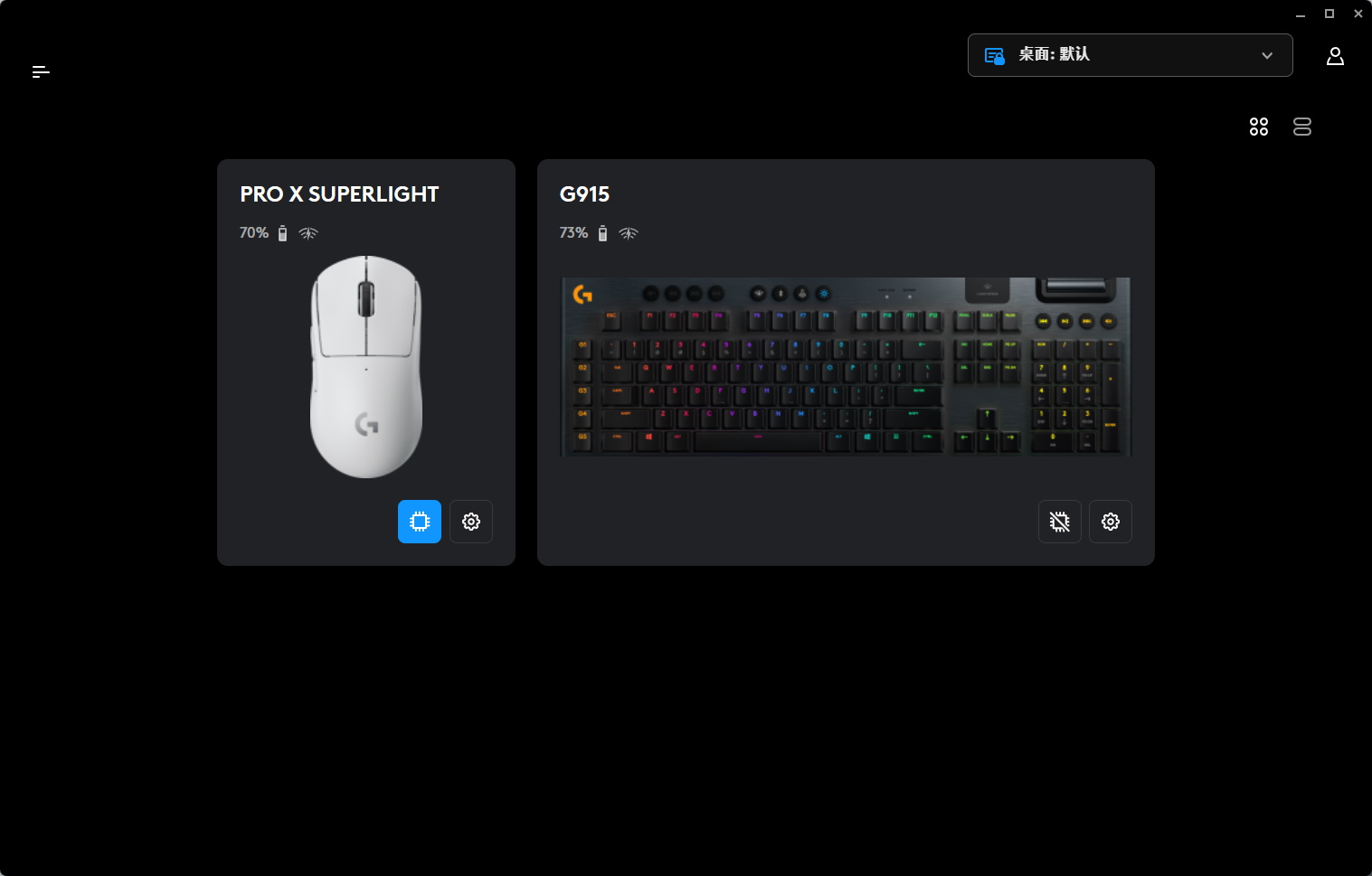Expand the 桌面: 默认 profile dropdown
1372x876 pixels.
coord(1131,55)
